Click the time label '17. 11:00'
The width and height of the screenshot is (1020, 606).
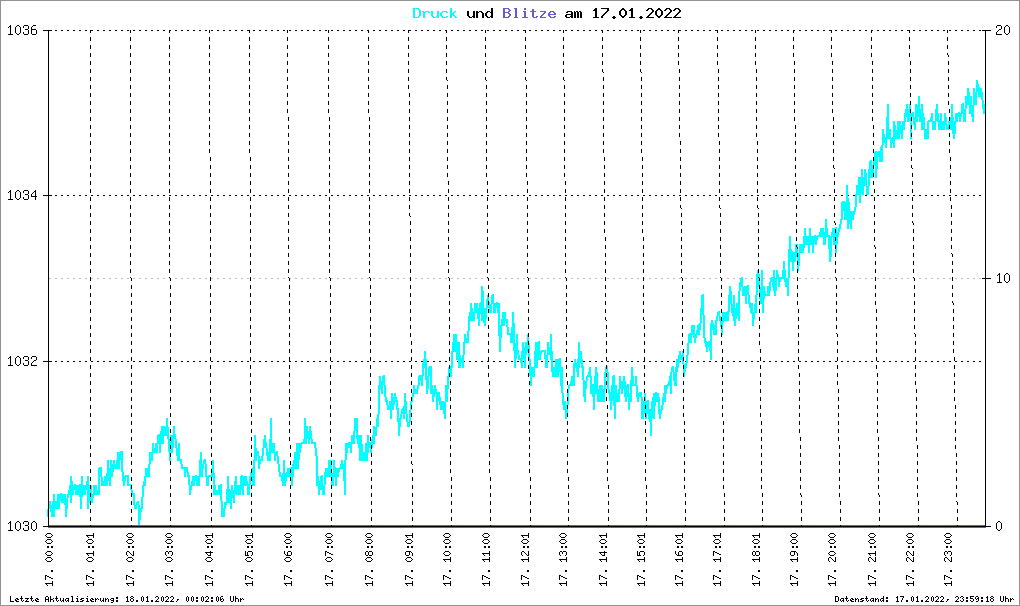click(487, 560)
